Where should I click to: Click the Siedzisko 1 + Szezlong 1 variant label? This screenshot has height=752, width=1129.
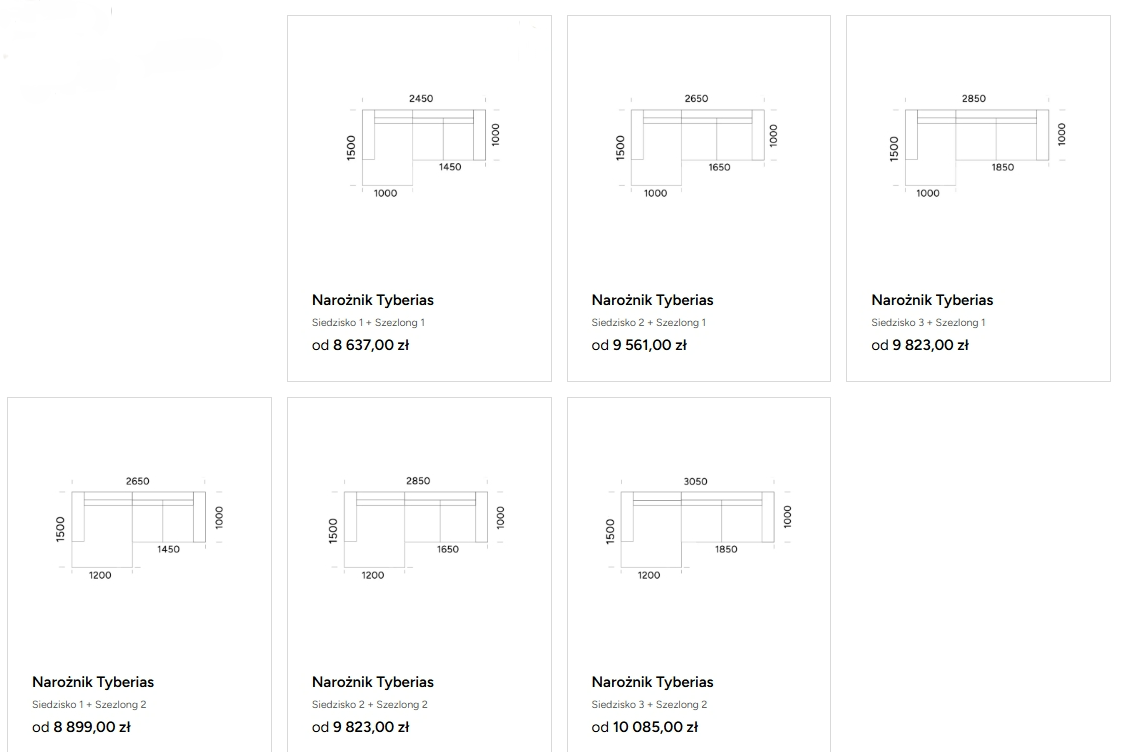369,323
